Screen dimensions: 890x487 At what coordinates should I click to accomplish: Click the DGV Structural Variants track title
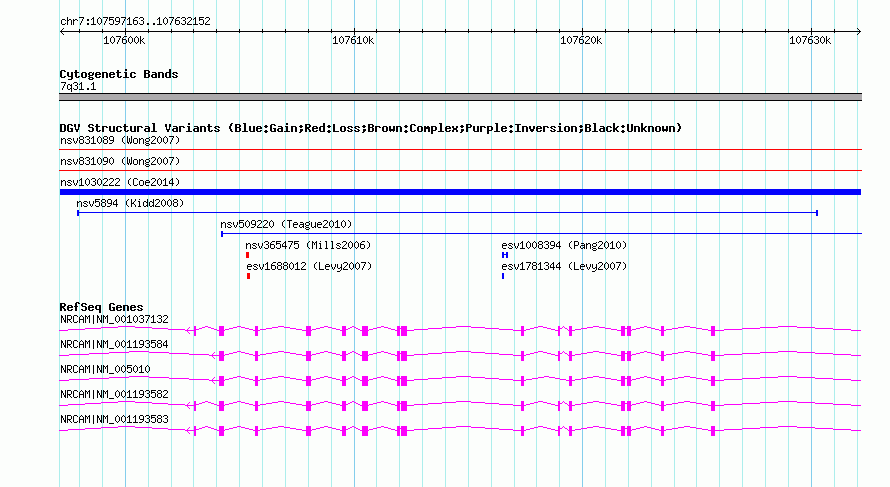371,128
